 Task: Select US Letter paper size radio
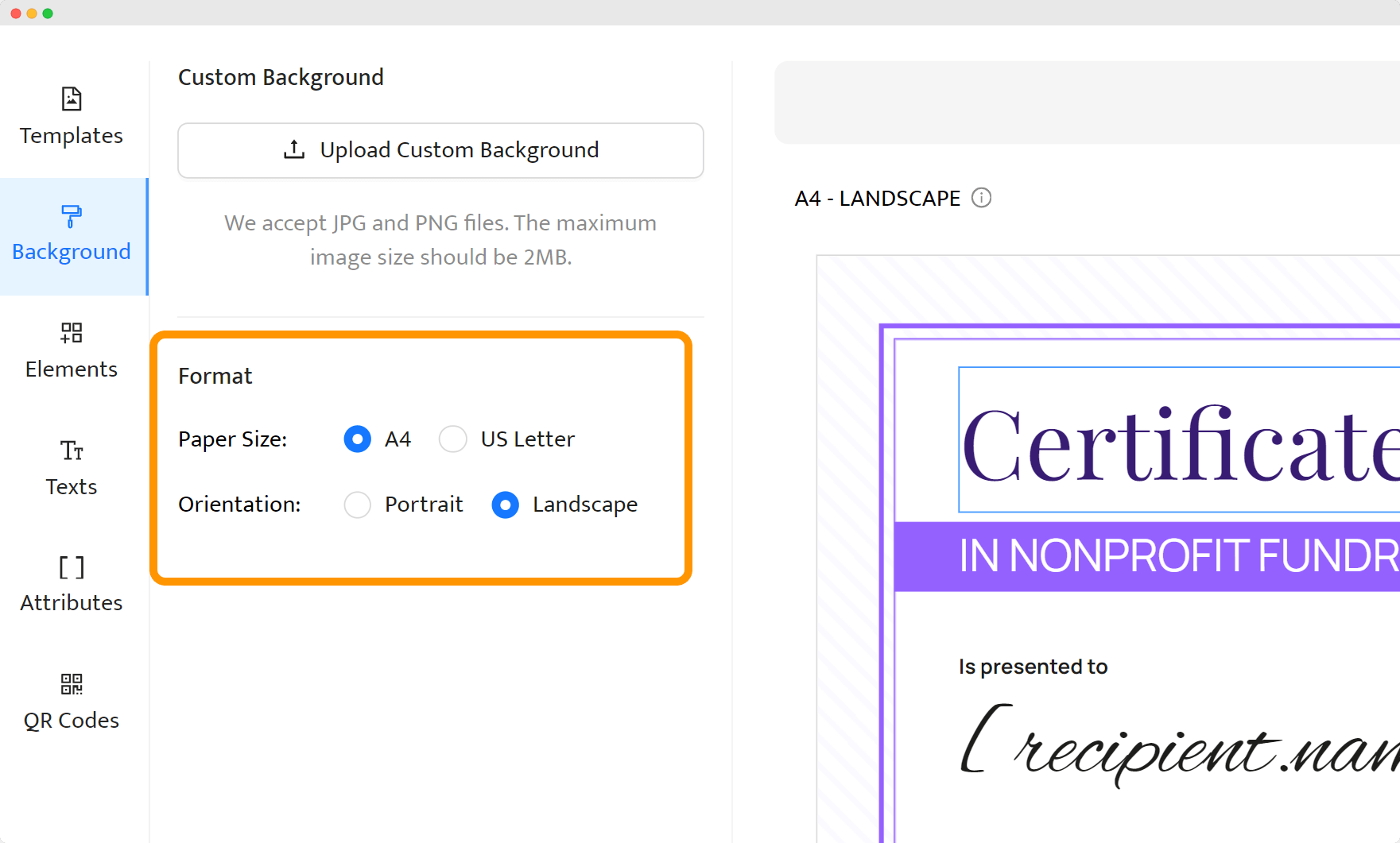[x=453, y=439]
